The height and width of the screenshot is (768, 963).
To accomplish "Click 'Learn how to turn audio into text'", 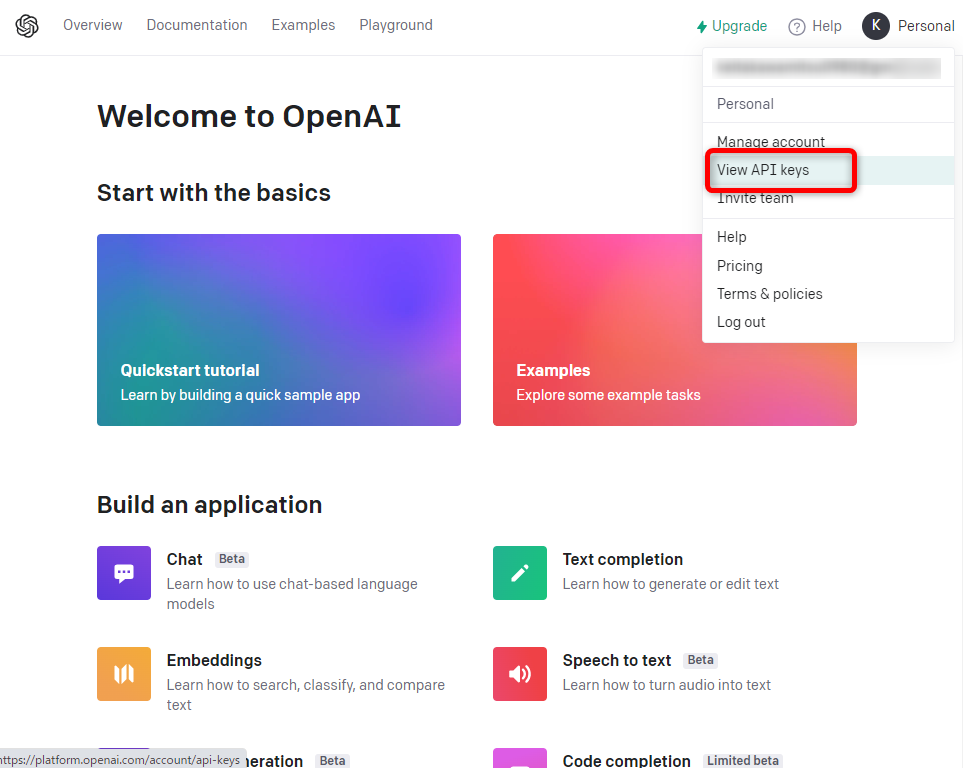I will pyautogui.click(x=666, y=684).
